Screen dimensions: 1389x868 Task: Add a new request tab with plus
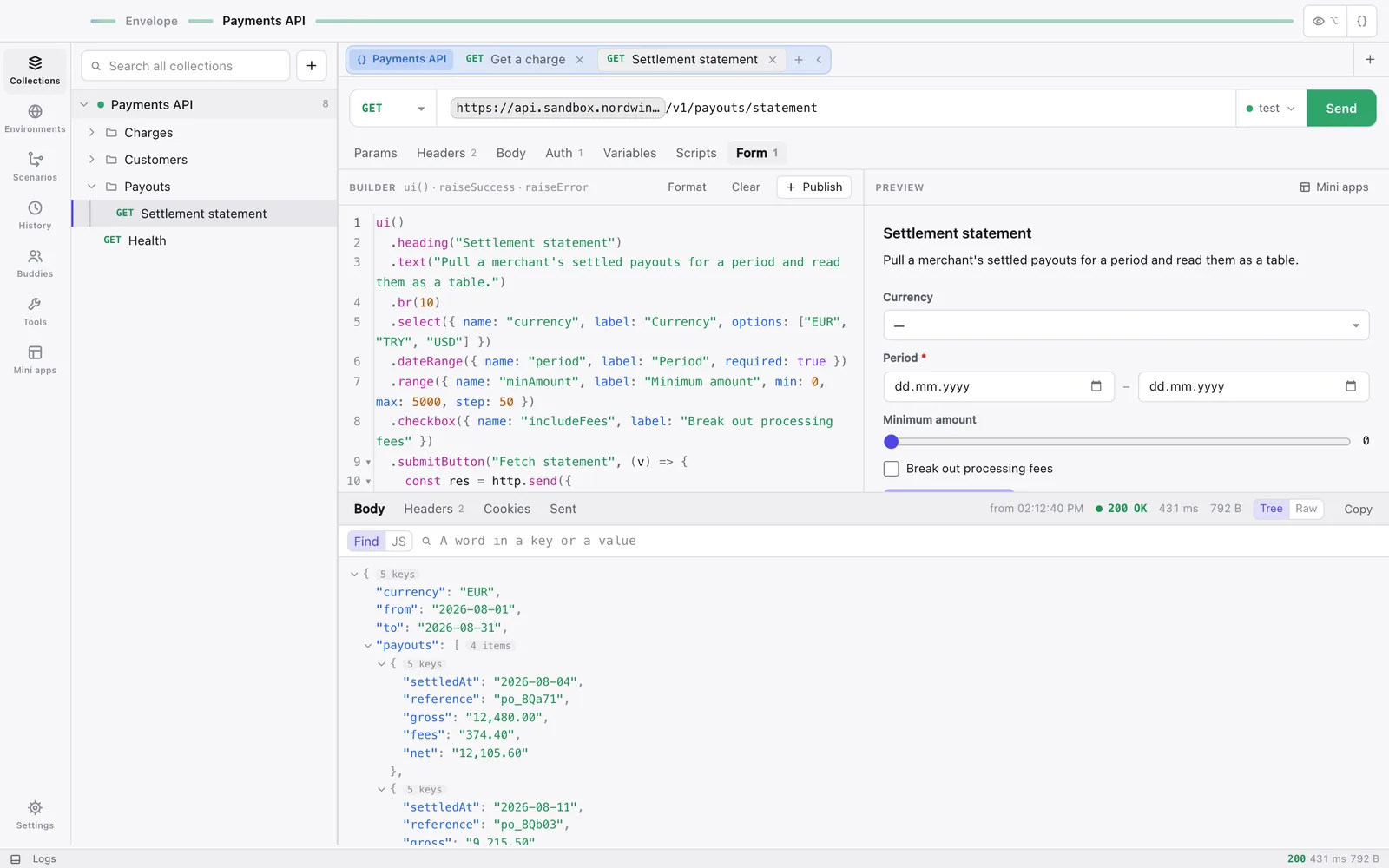[x=799, y=60]
